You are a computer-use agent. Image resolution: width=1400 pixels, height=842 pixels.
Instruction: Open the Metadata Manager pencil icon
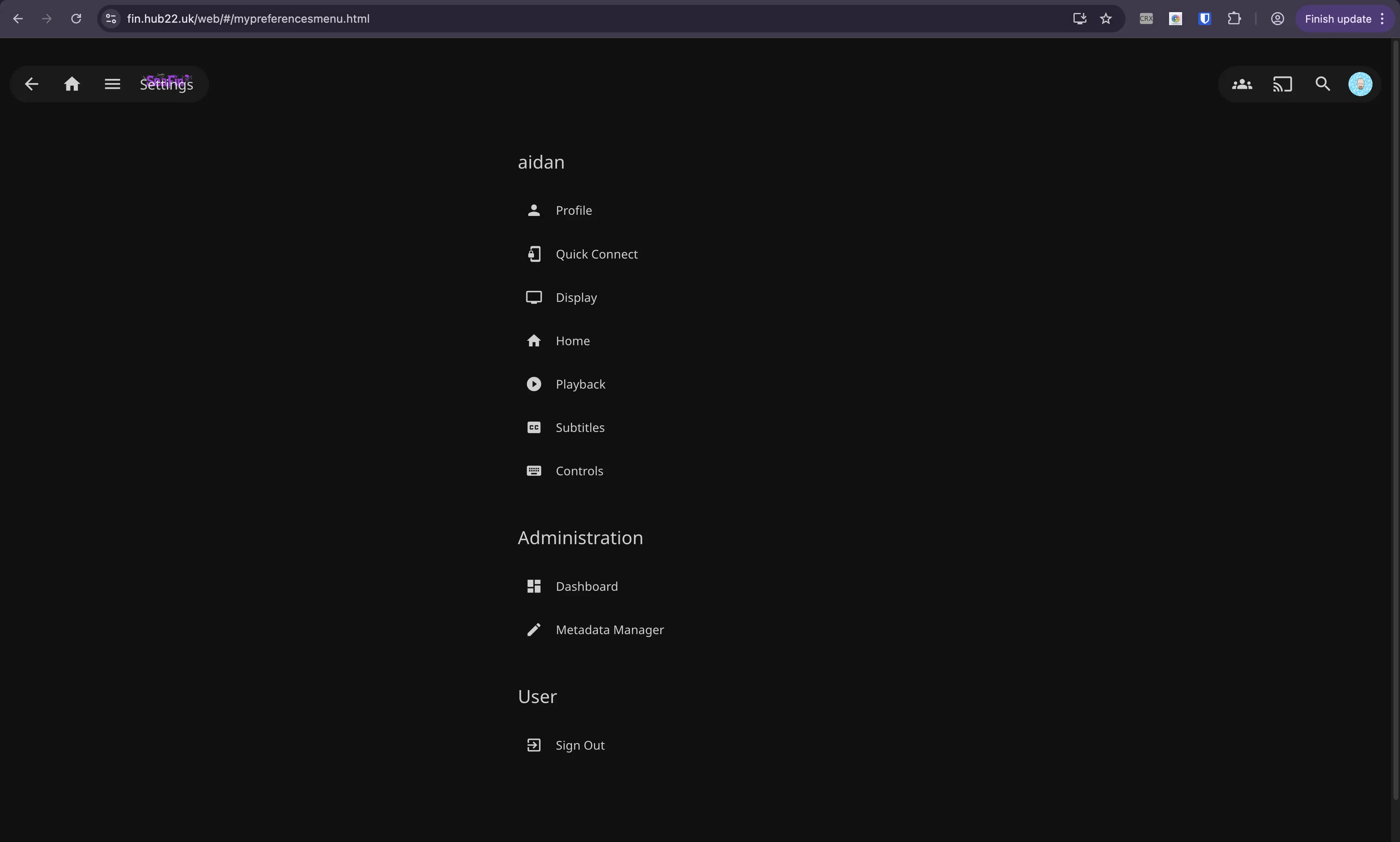[x=533, y=629]
